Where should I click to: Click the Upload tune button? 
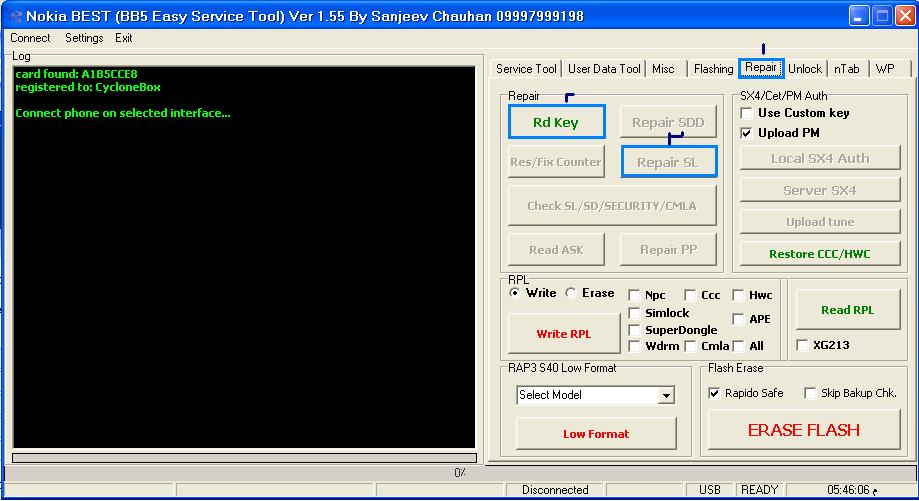click(820, 222)
